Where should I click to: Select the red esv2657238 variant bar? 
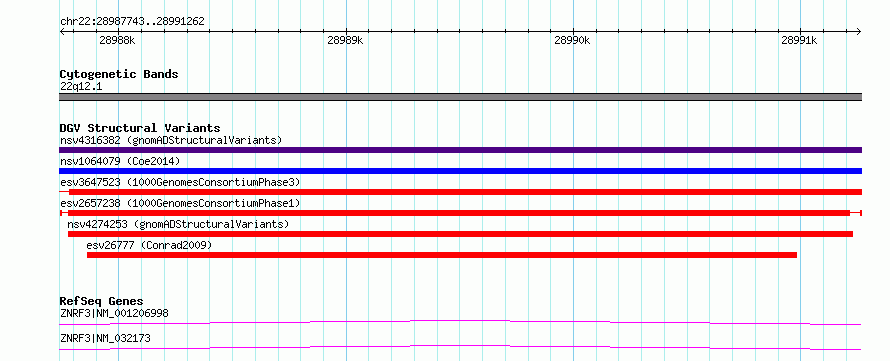click(x=460, y=213)
